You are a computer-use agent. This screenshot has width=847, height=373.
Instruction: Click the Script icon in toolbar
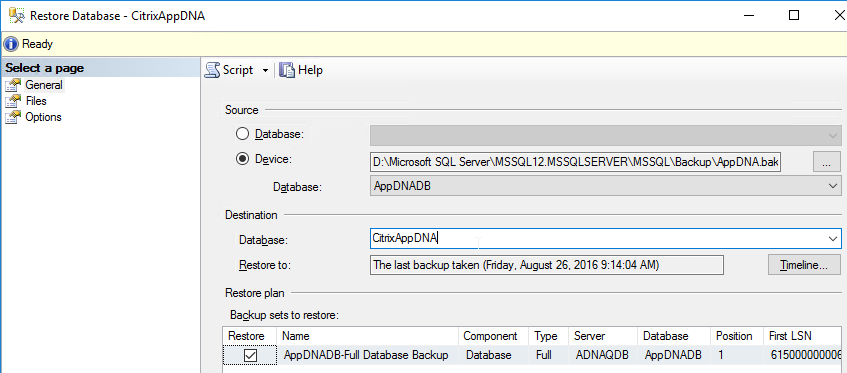[212, 70]
